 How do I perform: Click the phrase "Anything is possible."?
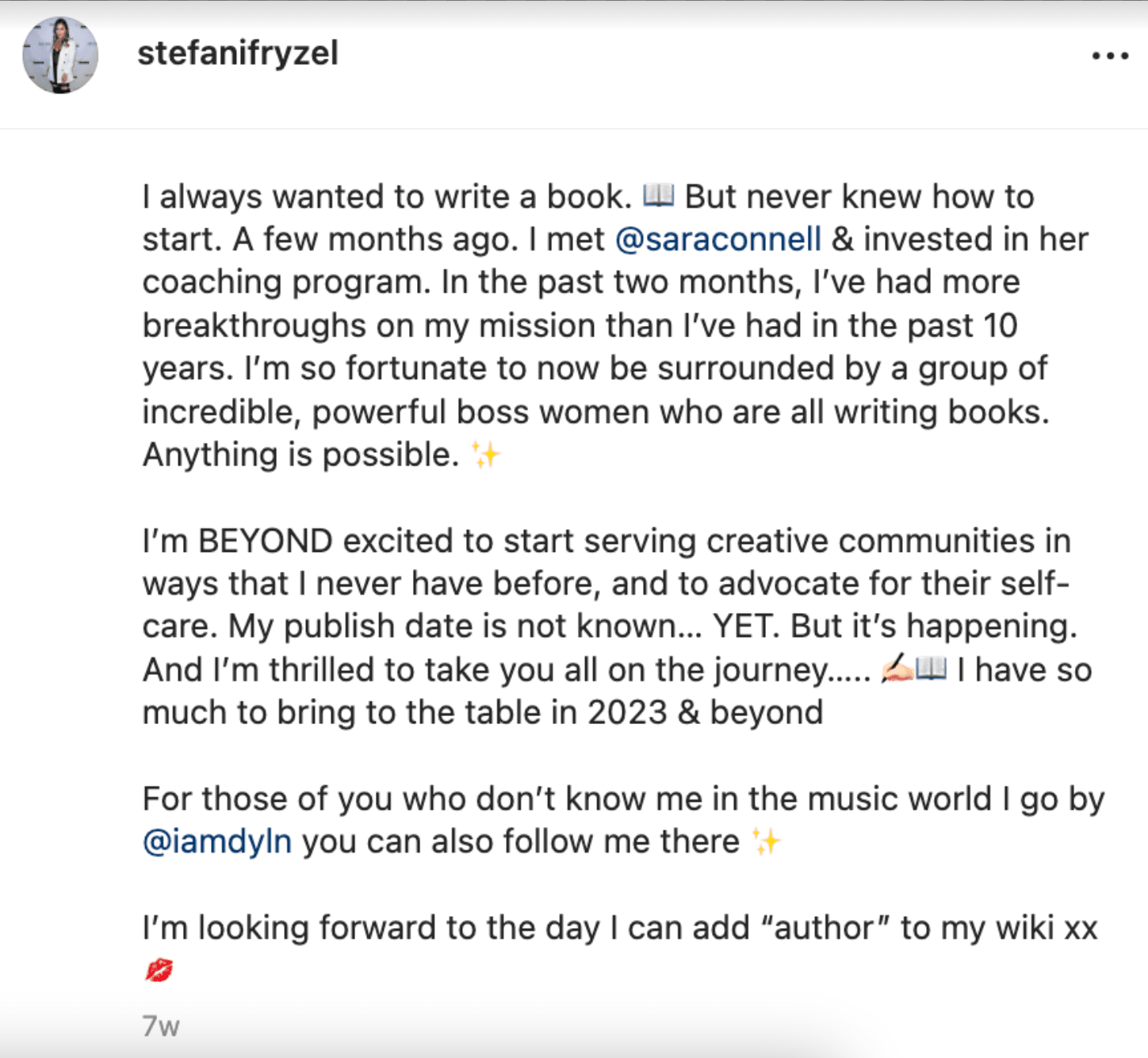tap(300, 455)
